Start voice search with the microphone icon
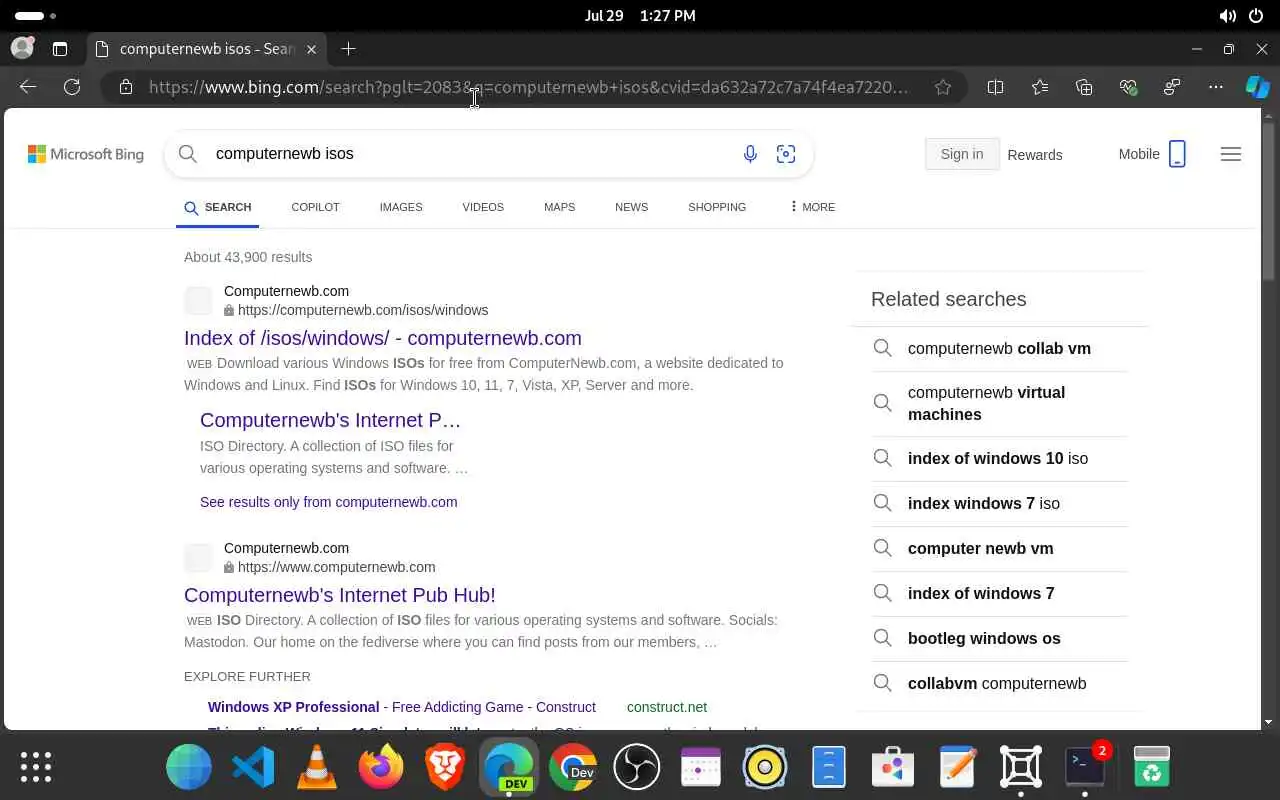 [750, 154]
